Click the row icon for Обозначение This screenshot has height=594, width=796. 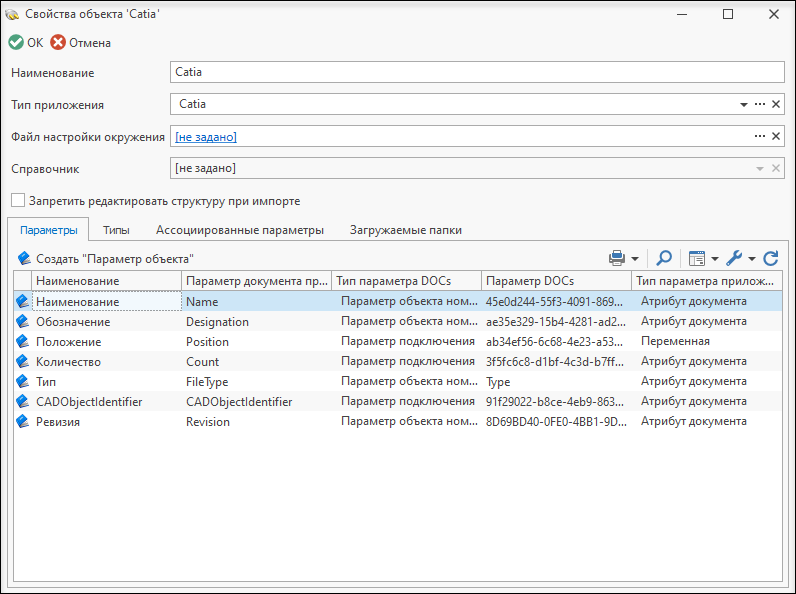22,321
